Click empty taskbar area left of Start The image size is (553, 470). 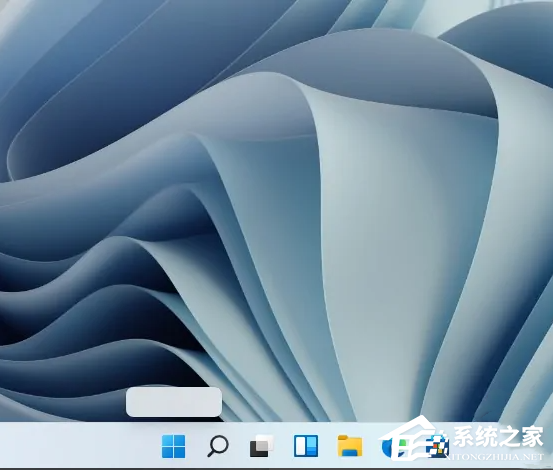(78, 446)
